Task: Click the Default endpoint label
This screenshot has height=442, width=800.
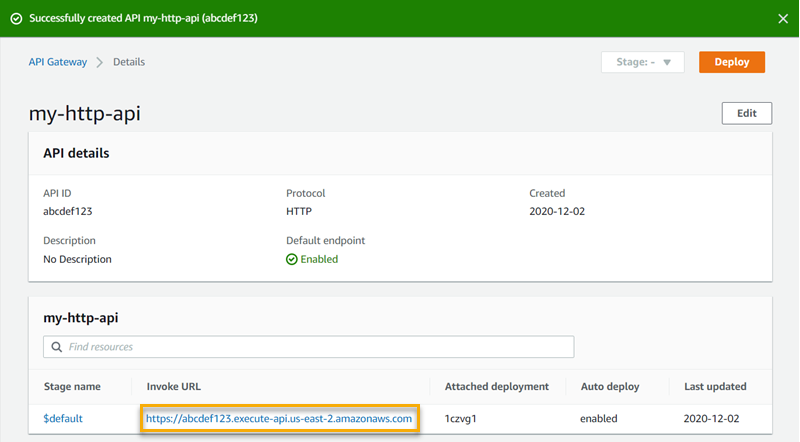Action: click(x=326, y=240)
